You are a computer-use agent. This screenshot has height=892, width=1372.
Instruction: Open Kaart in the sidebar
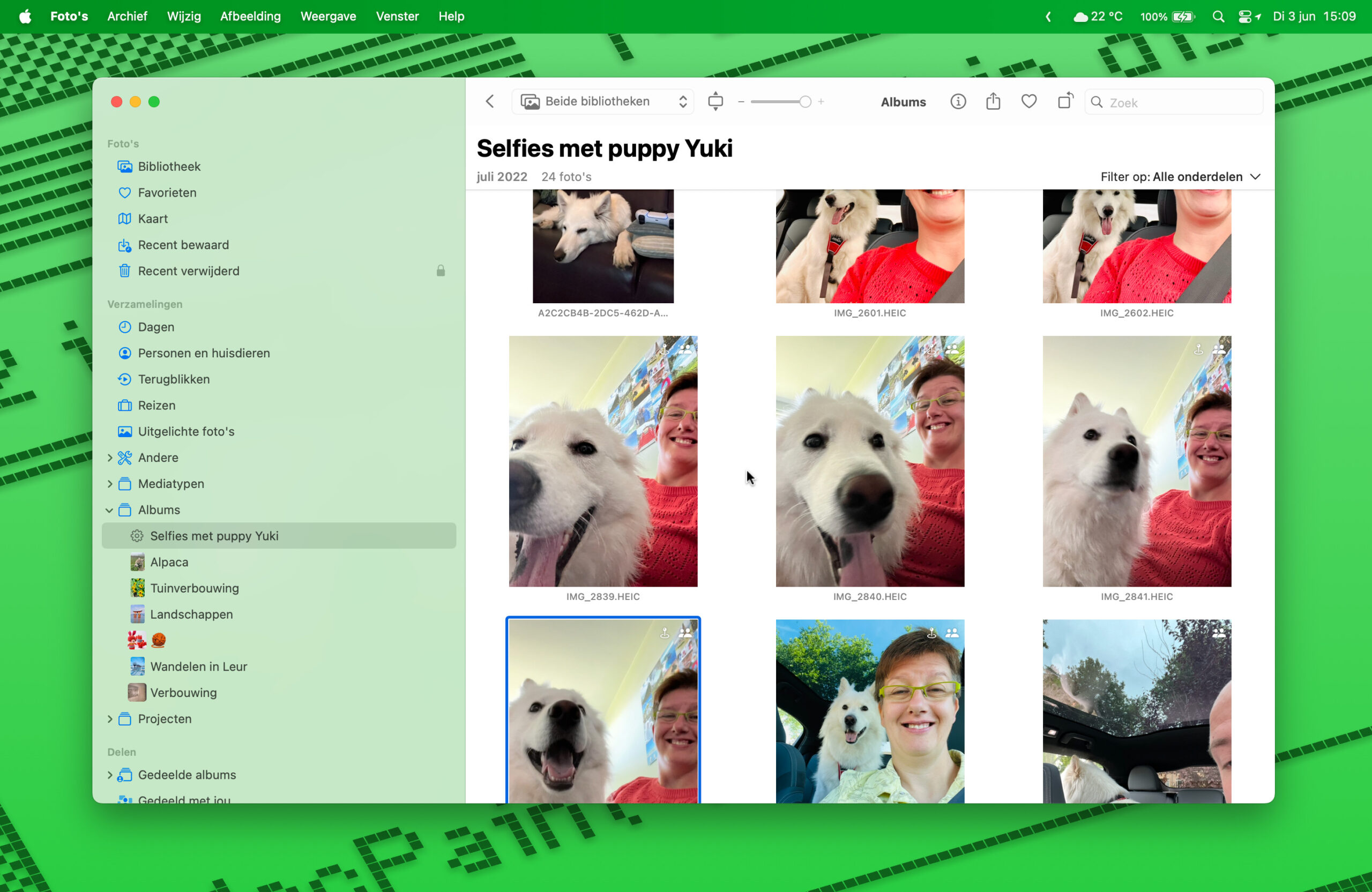point(152,219)
